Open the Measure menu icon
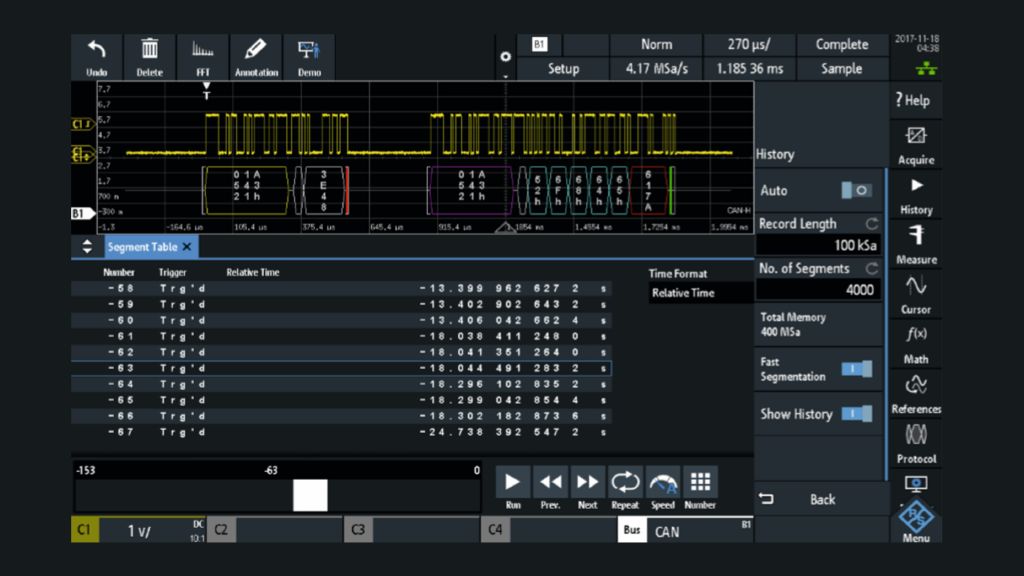Screen dimensions: 1024x576 pos(916,243)
